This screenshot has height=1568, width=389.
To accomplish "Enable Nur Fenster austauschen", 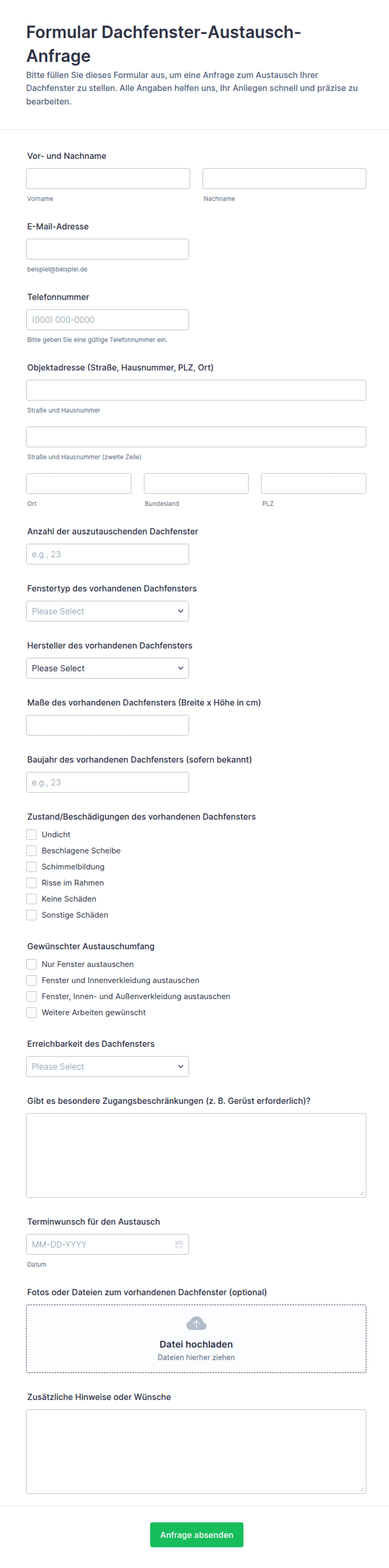I will (32, 964).
